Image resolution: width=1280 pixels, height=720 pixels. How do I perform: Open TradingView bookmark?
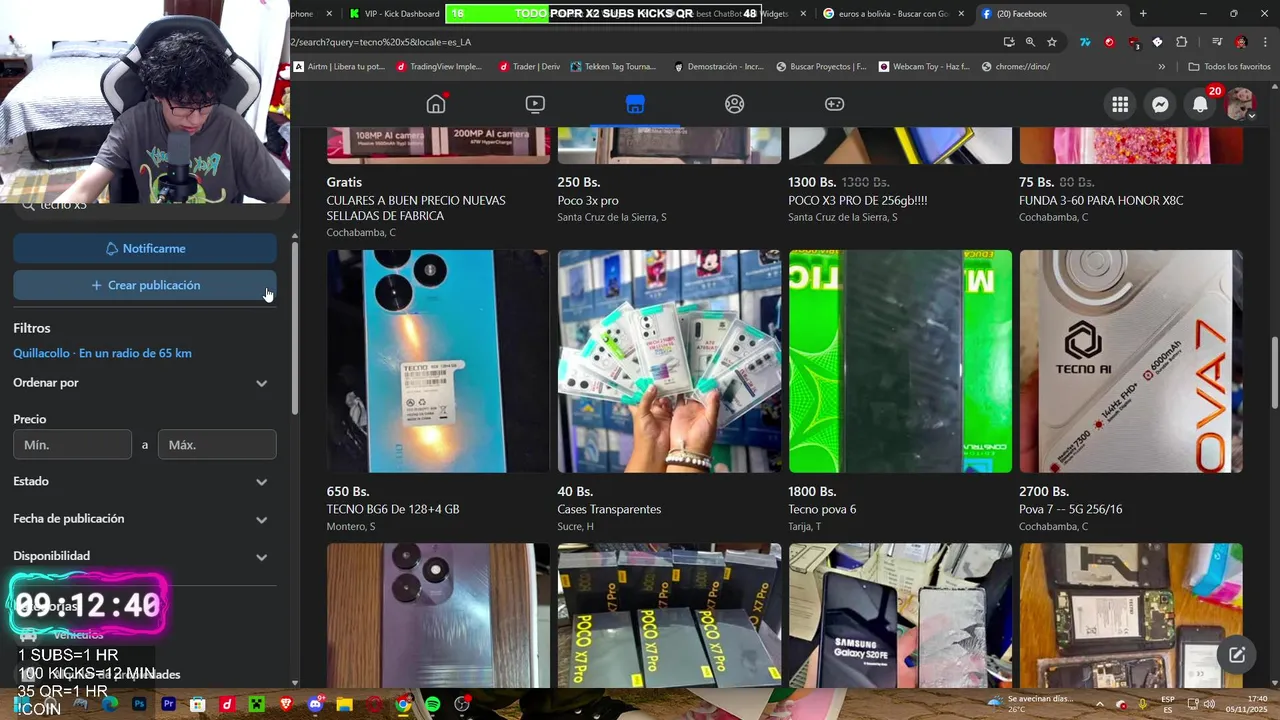click(439, 67)
